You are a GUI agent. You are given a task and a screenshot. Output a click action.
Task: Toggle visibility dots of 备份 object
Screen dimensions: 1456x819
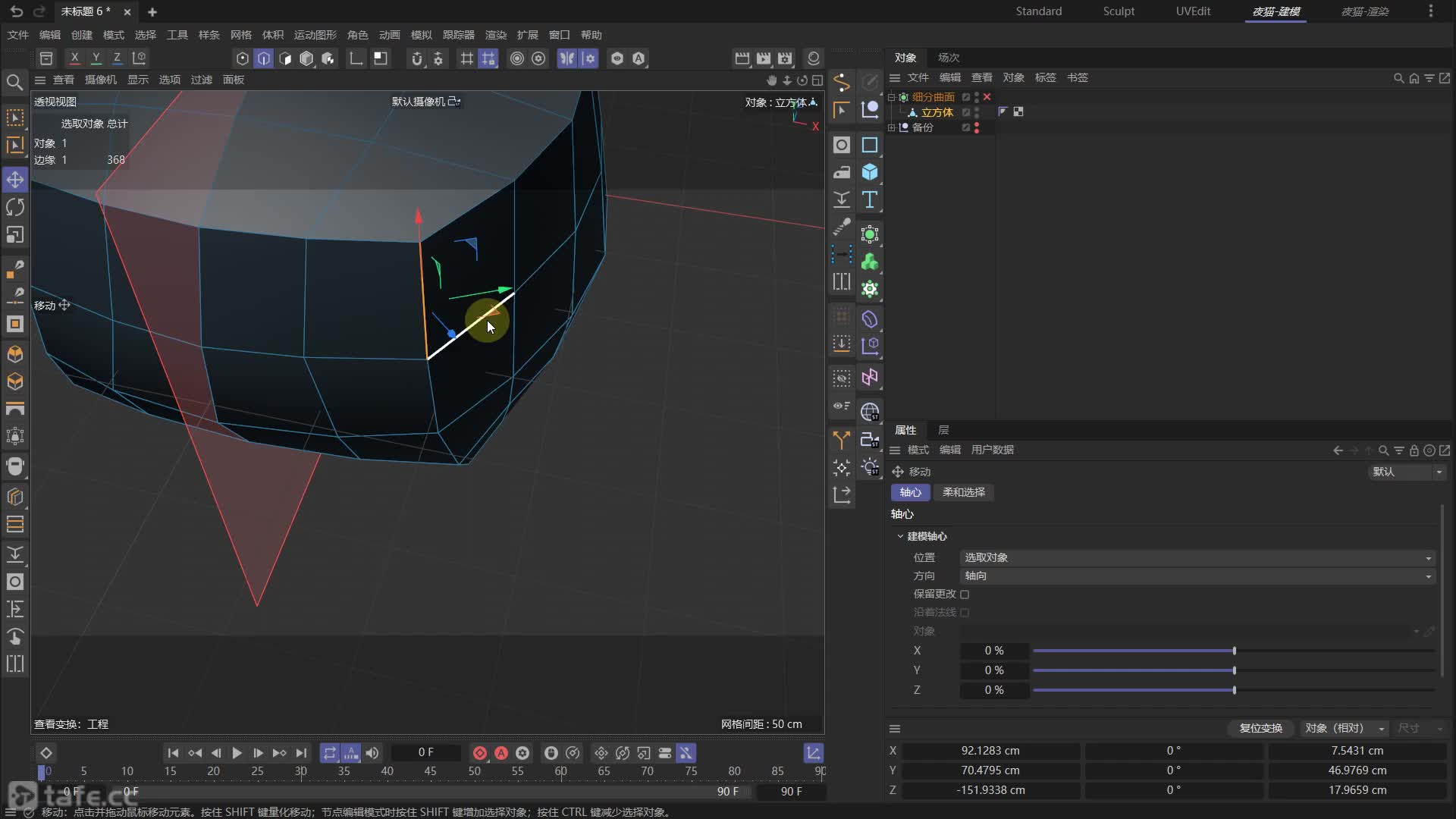click(977, 127)
